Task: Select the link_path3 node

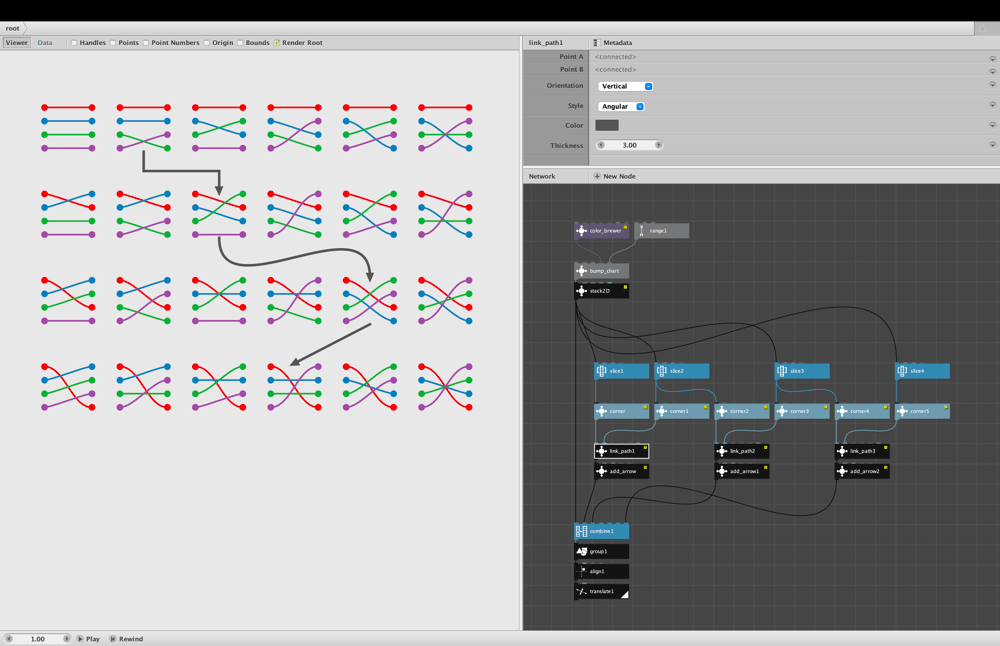Action: click(x=863, y=451)
